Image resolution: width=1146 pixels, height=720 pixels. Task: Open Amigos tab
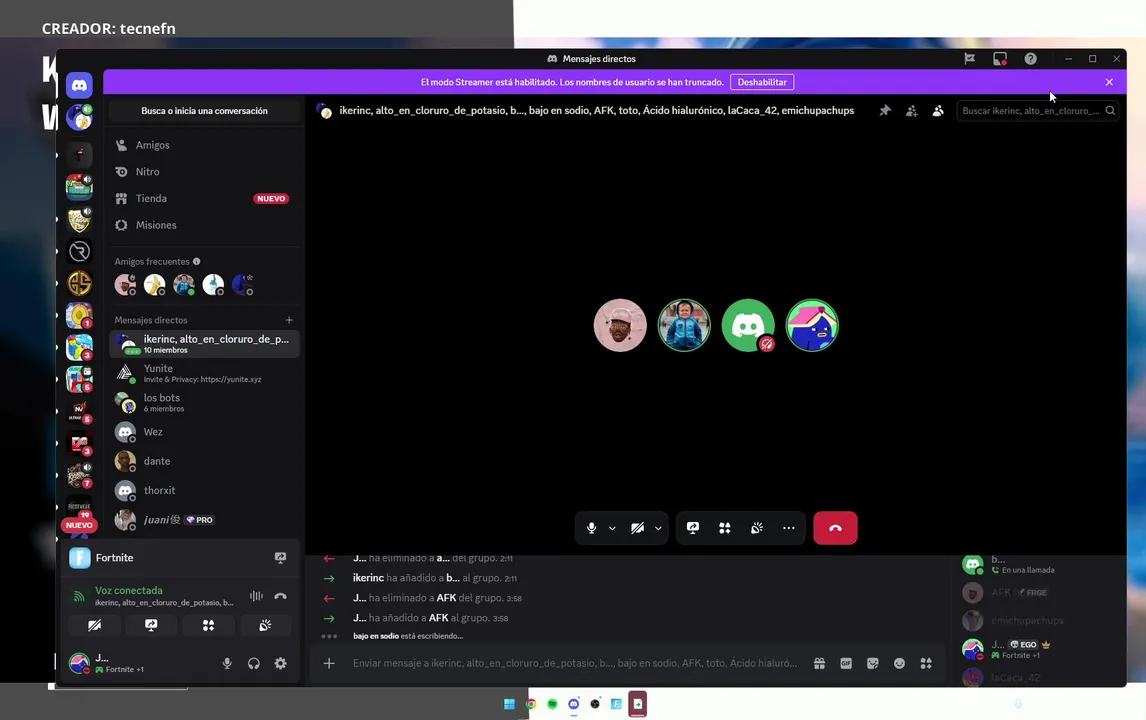[x=204, y=145]
